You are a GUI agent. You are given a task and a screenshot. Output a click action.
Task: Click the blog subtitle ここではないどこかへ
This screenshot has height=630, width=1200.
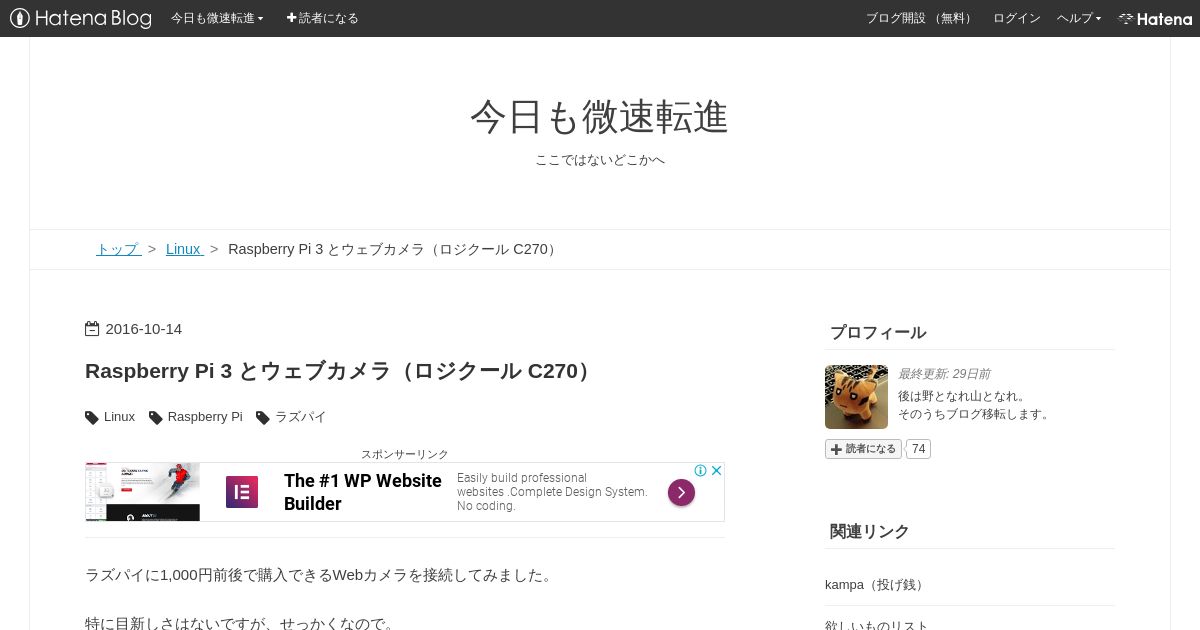[x=600, y=160]
